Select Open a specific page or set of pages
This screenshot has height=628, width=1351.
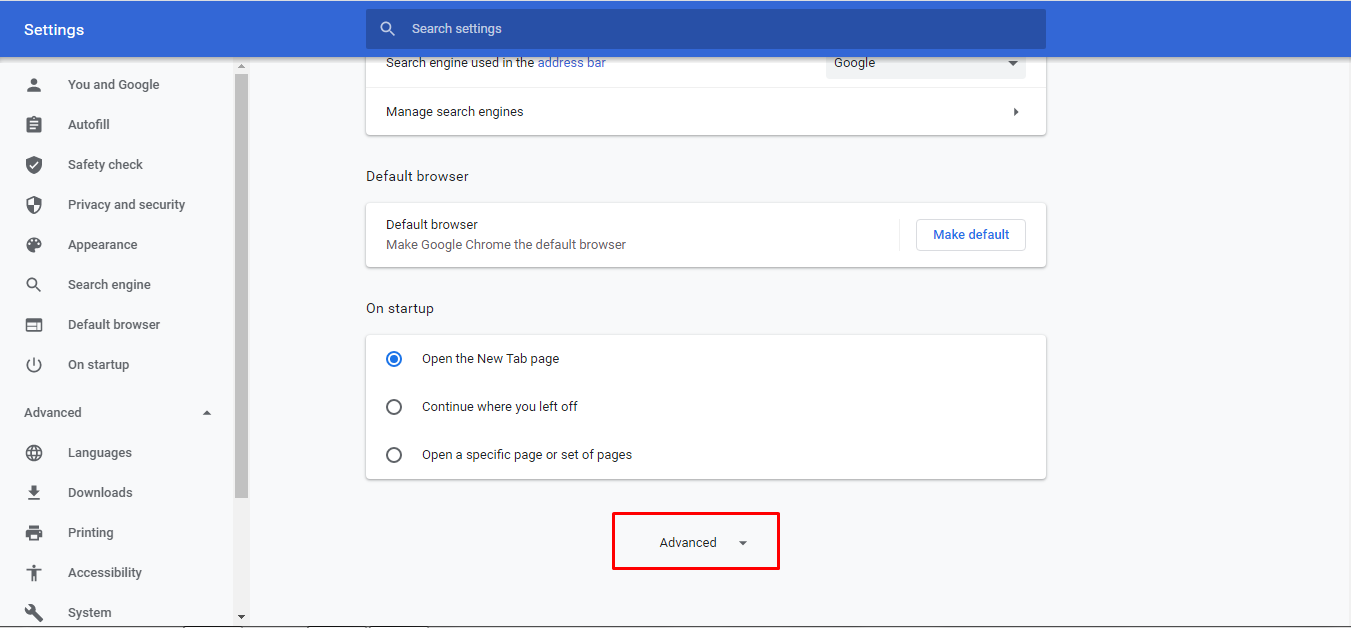point(393,454)
